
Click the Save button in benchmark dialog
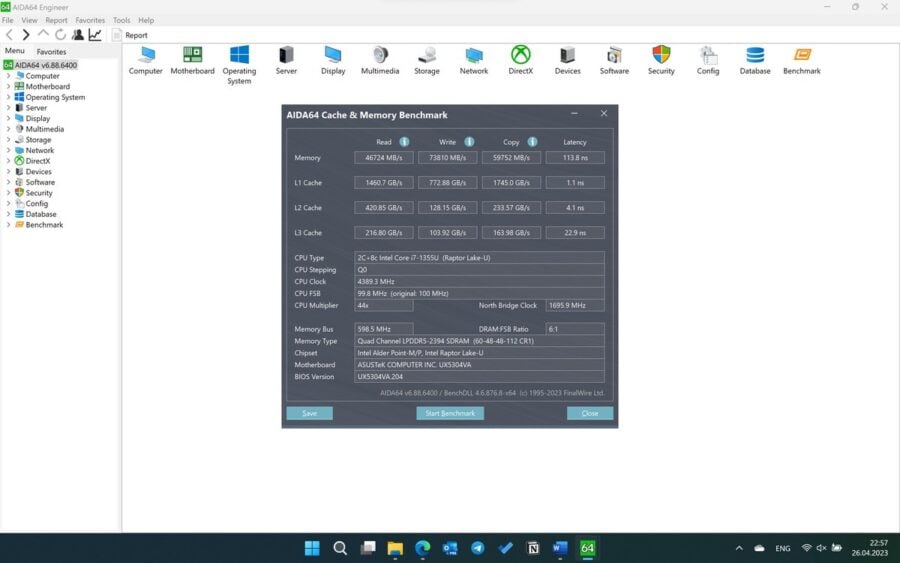[309, 413]
